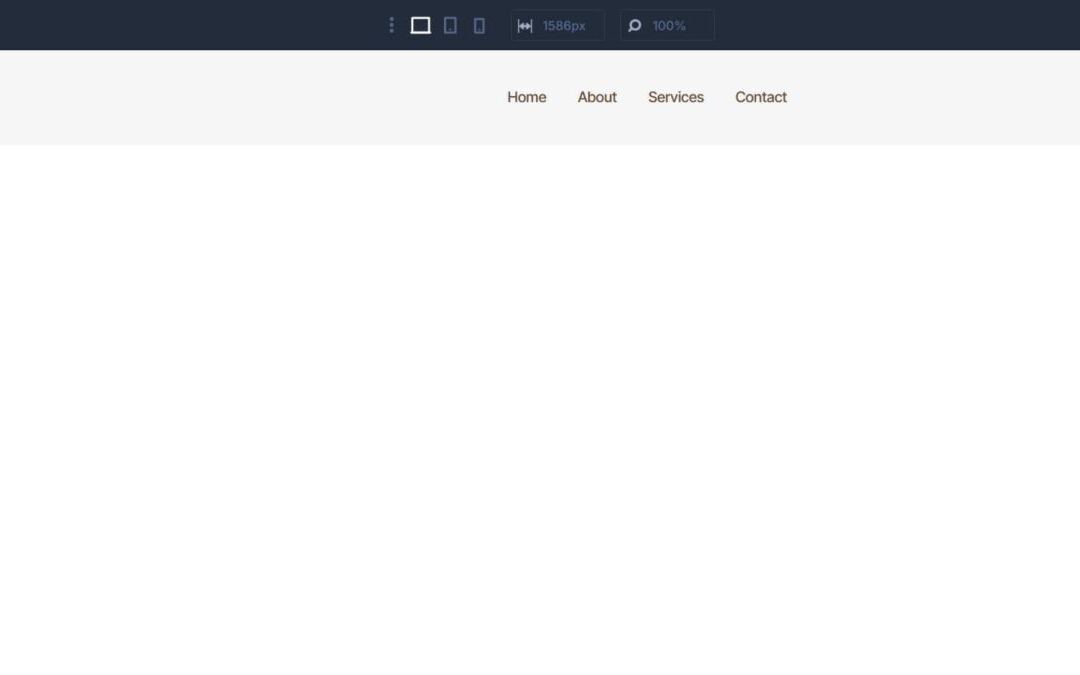Screen dimensions: 1080x675
Task: Click the magnifier beside the 100% value
Action: click(635, 25)
